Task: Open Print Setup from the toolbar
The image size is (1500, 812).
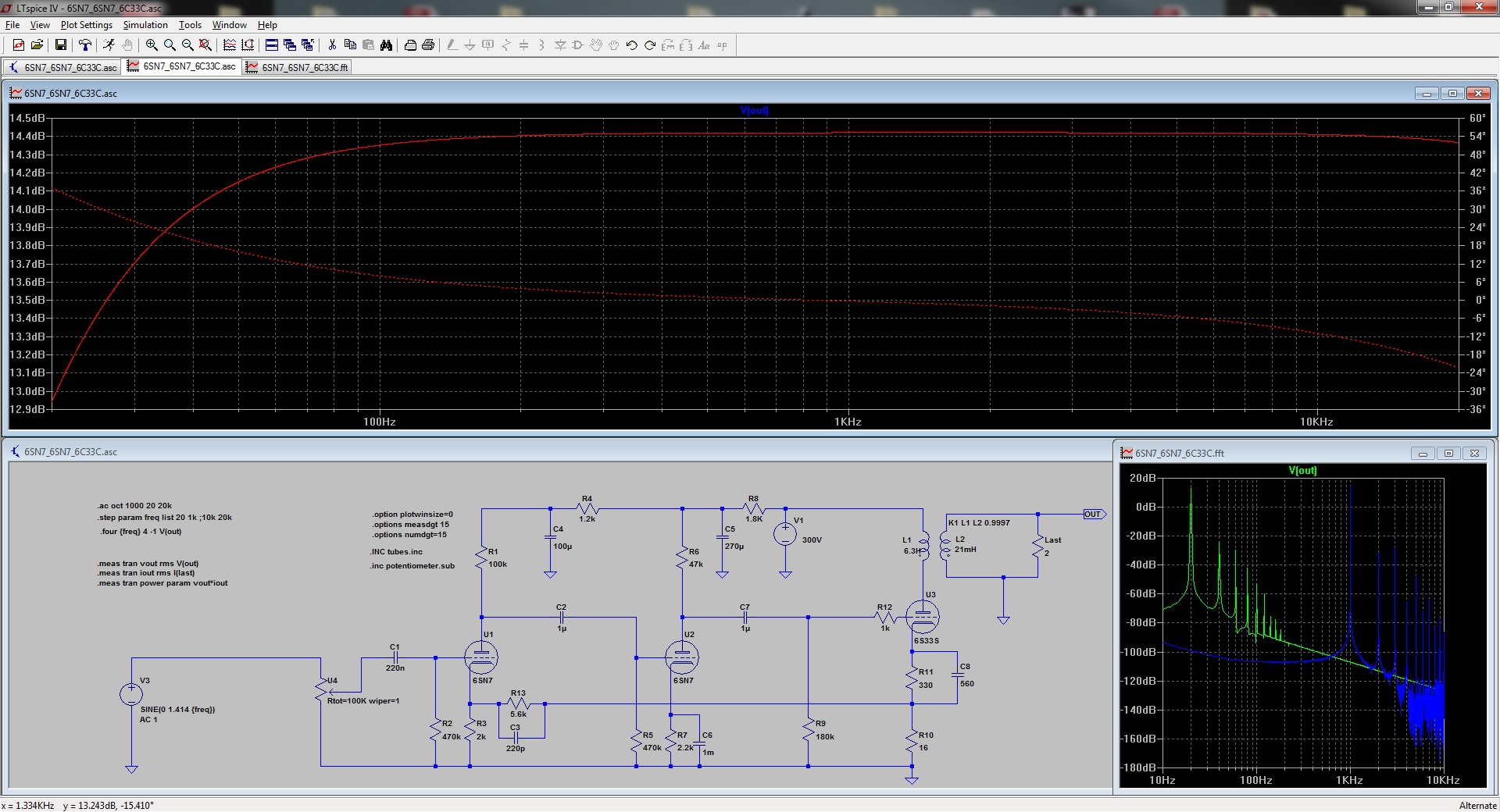Action: coord(410,45)
